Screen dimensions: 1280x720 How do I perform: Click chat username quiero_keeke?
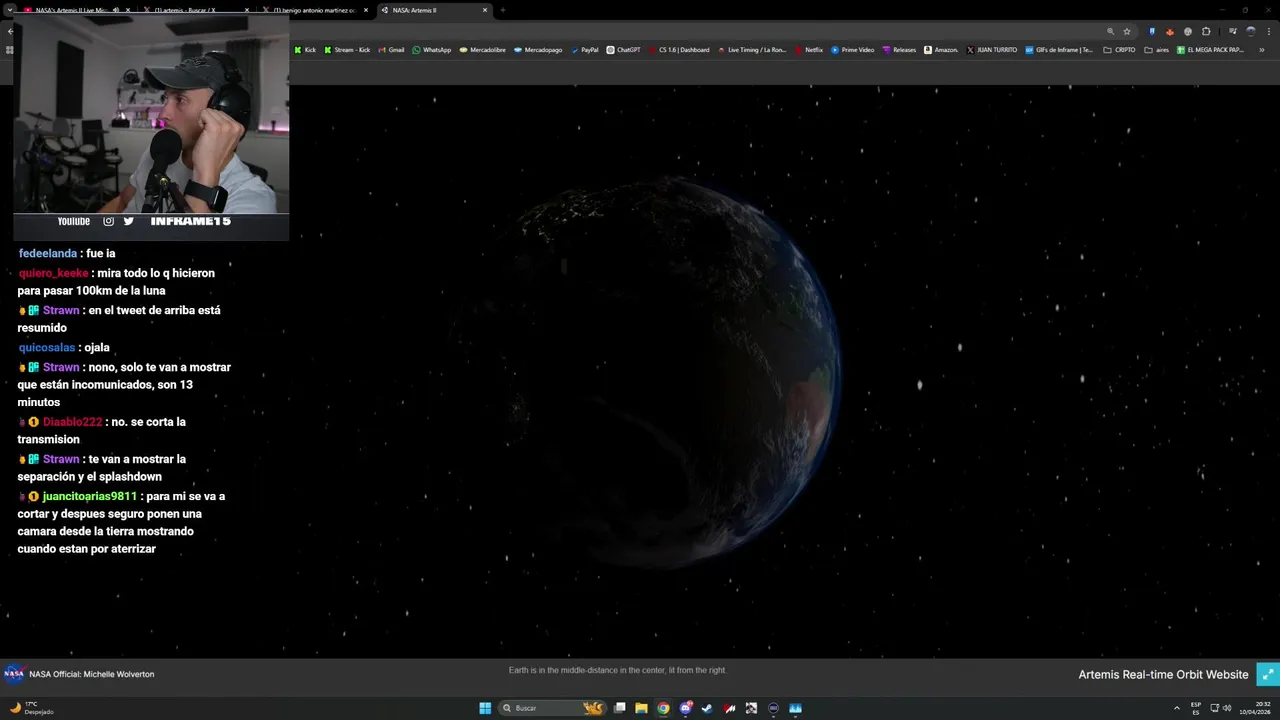coord(54,273)
